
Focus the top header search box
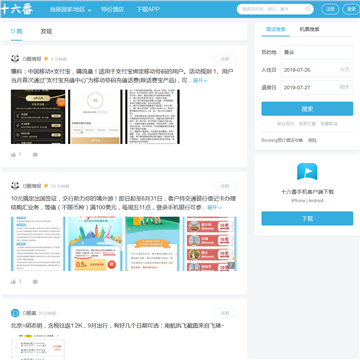tap(275, 9)
